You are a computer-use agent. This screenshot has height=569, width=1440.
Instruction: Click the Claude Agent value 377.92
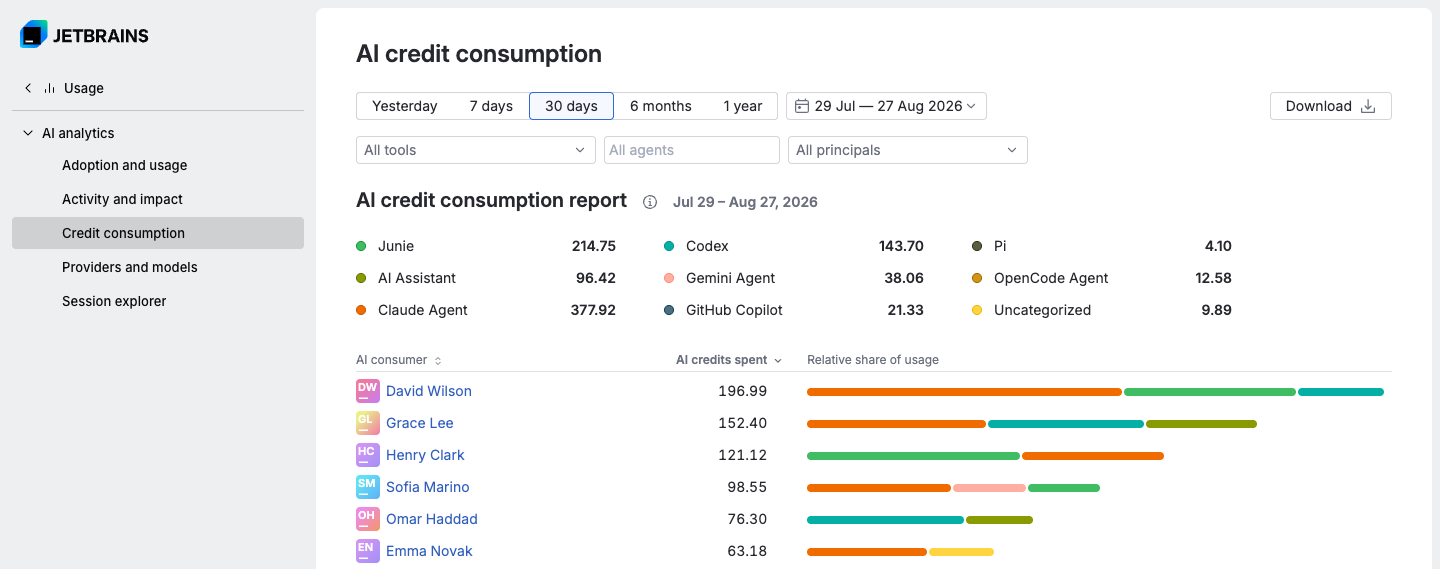coord(593,310)
